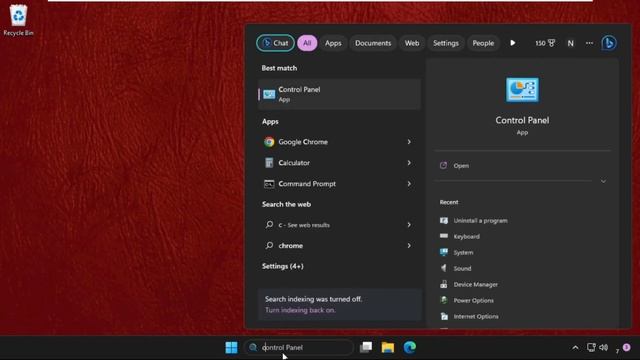Open recent item Uninstall a program
The image size is (640, 360).
(474, 220)
